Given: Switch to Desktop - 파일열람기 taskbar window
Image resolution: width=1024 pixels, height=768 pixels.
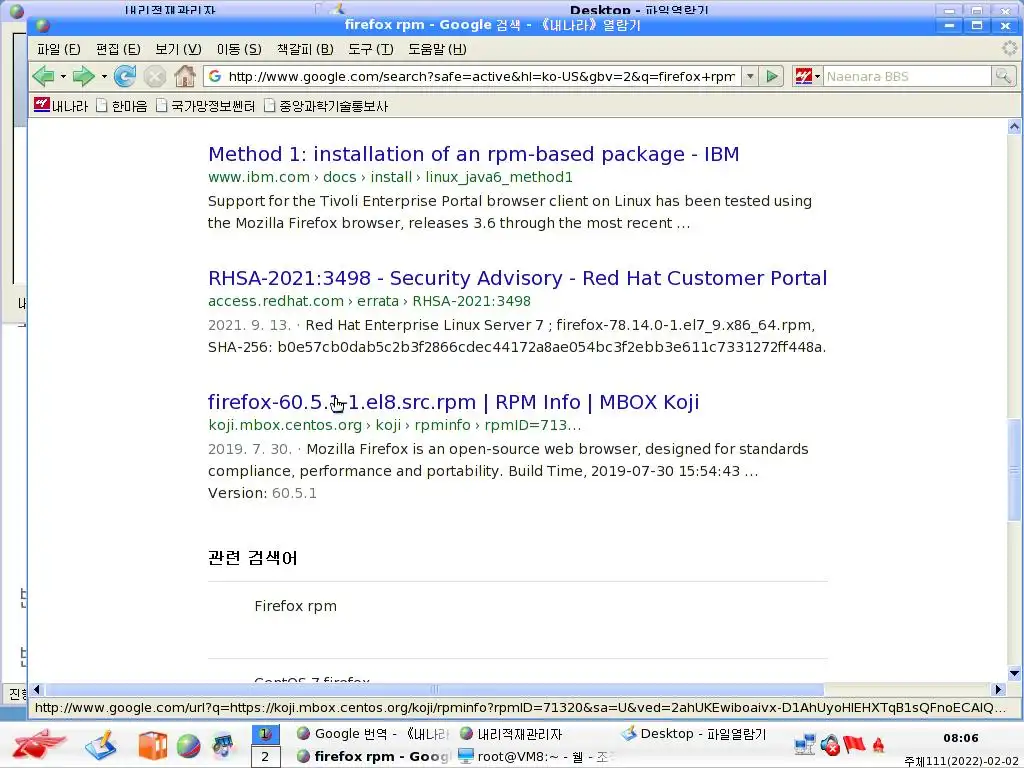Looking at the screenshot, I should click(693, 734).
